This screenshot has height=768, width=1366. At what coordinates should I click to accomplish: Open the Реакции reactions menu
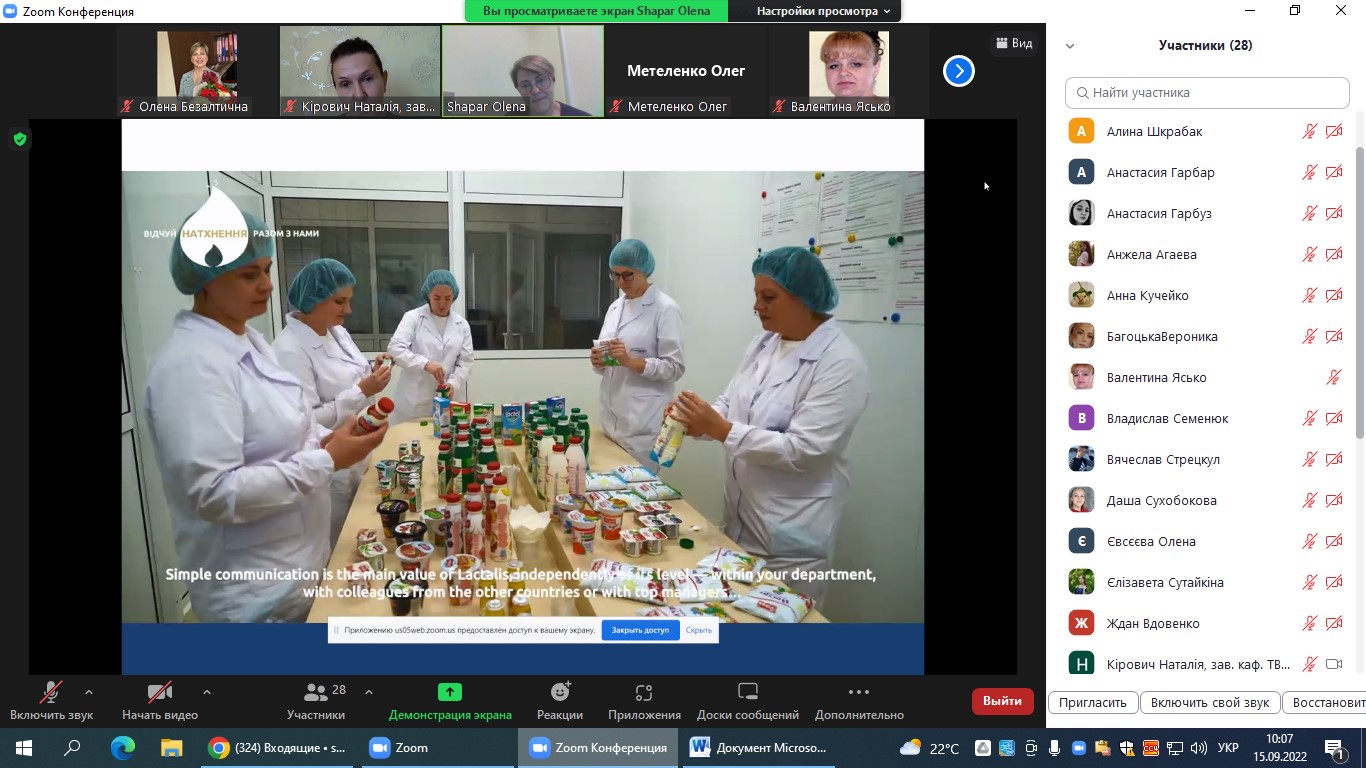(560, 700)
